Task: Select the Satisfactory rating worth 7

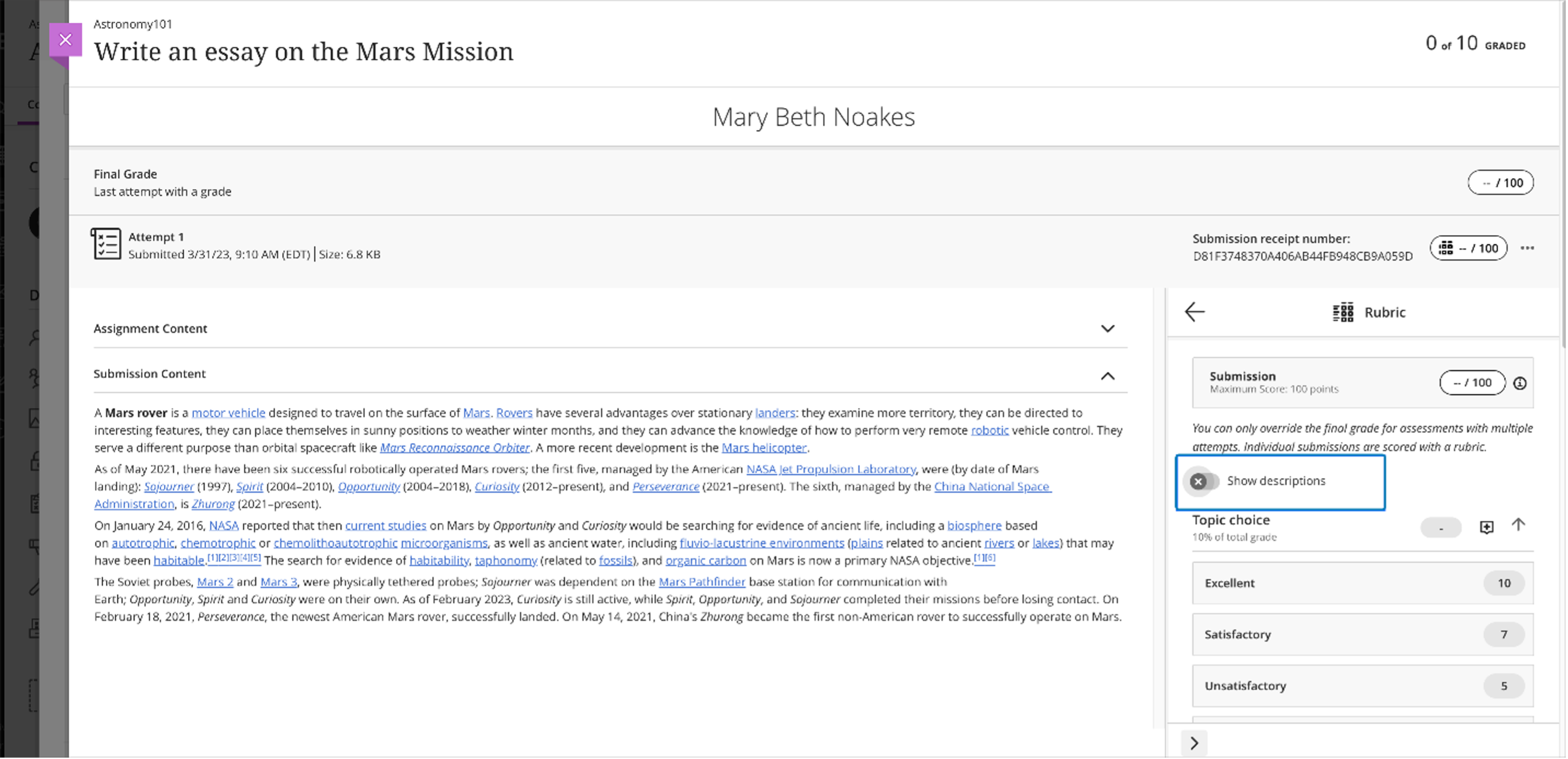Action: pos(1362,634)
